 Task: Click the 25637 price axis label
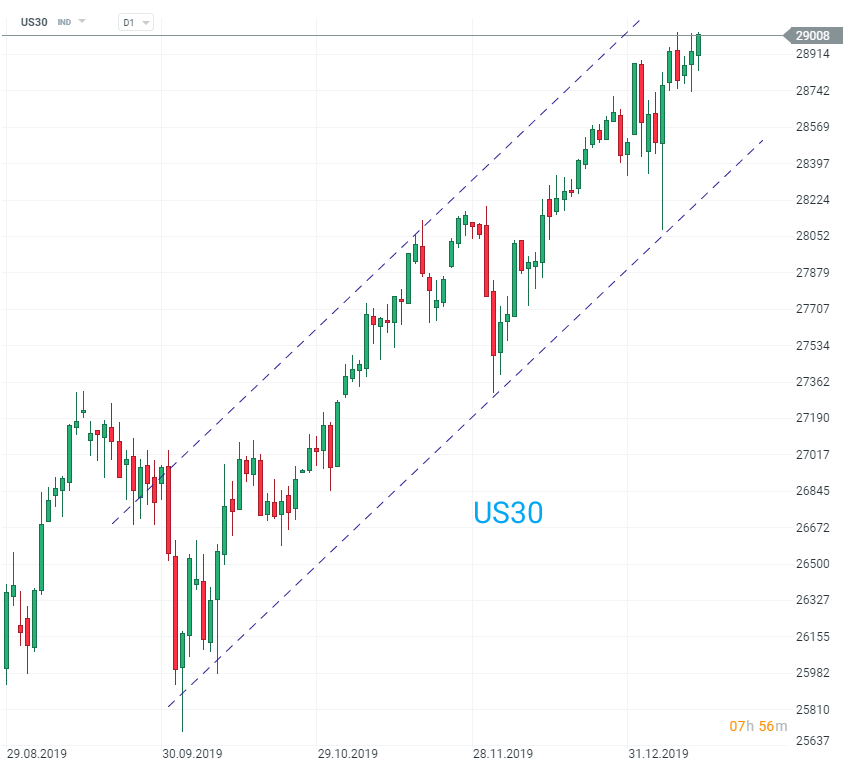[812, 740]
